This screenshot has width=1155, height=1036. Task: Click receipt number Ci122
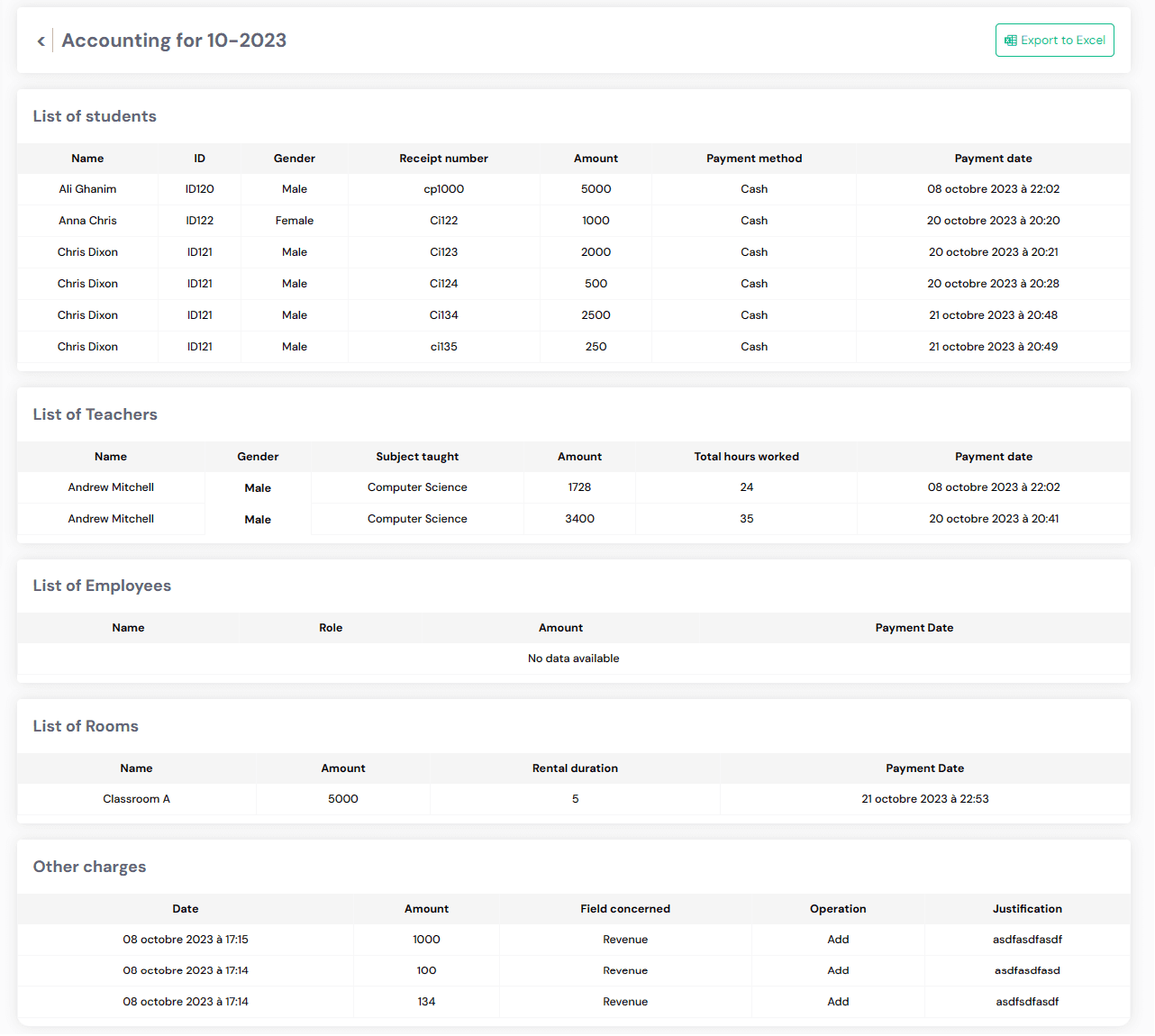click(x=443, y=221)
